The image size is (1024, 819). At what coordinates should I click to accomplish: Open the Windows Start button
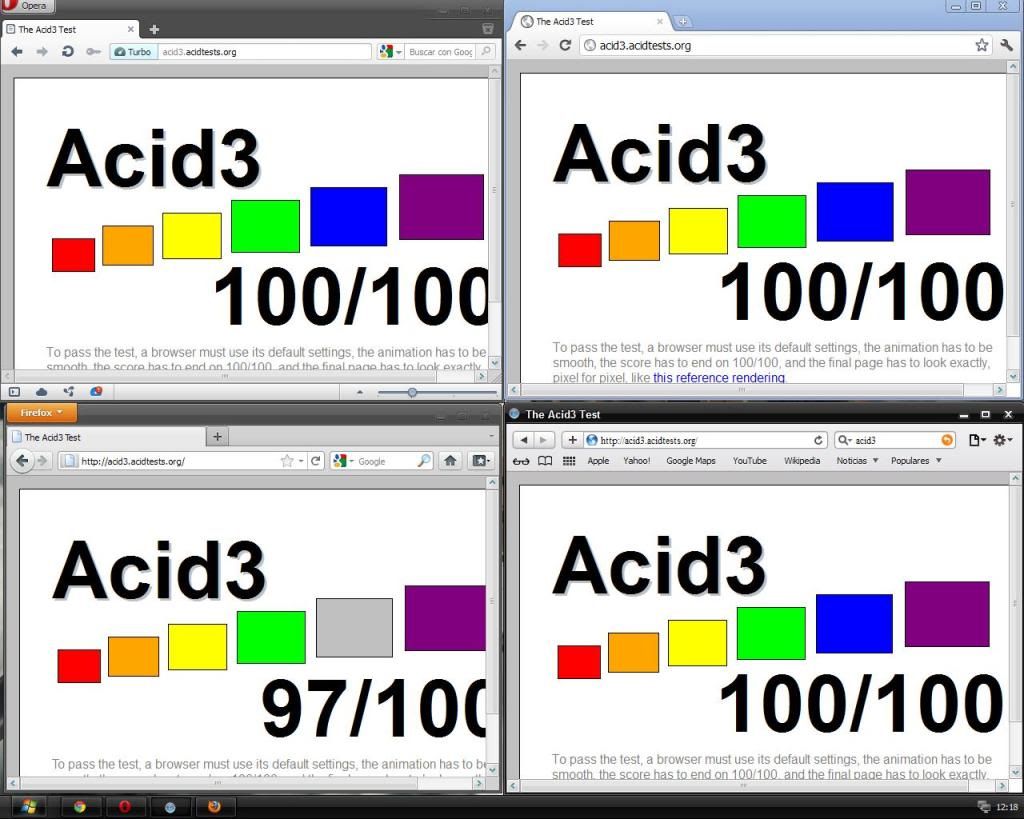click(x=27, y=807)
